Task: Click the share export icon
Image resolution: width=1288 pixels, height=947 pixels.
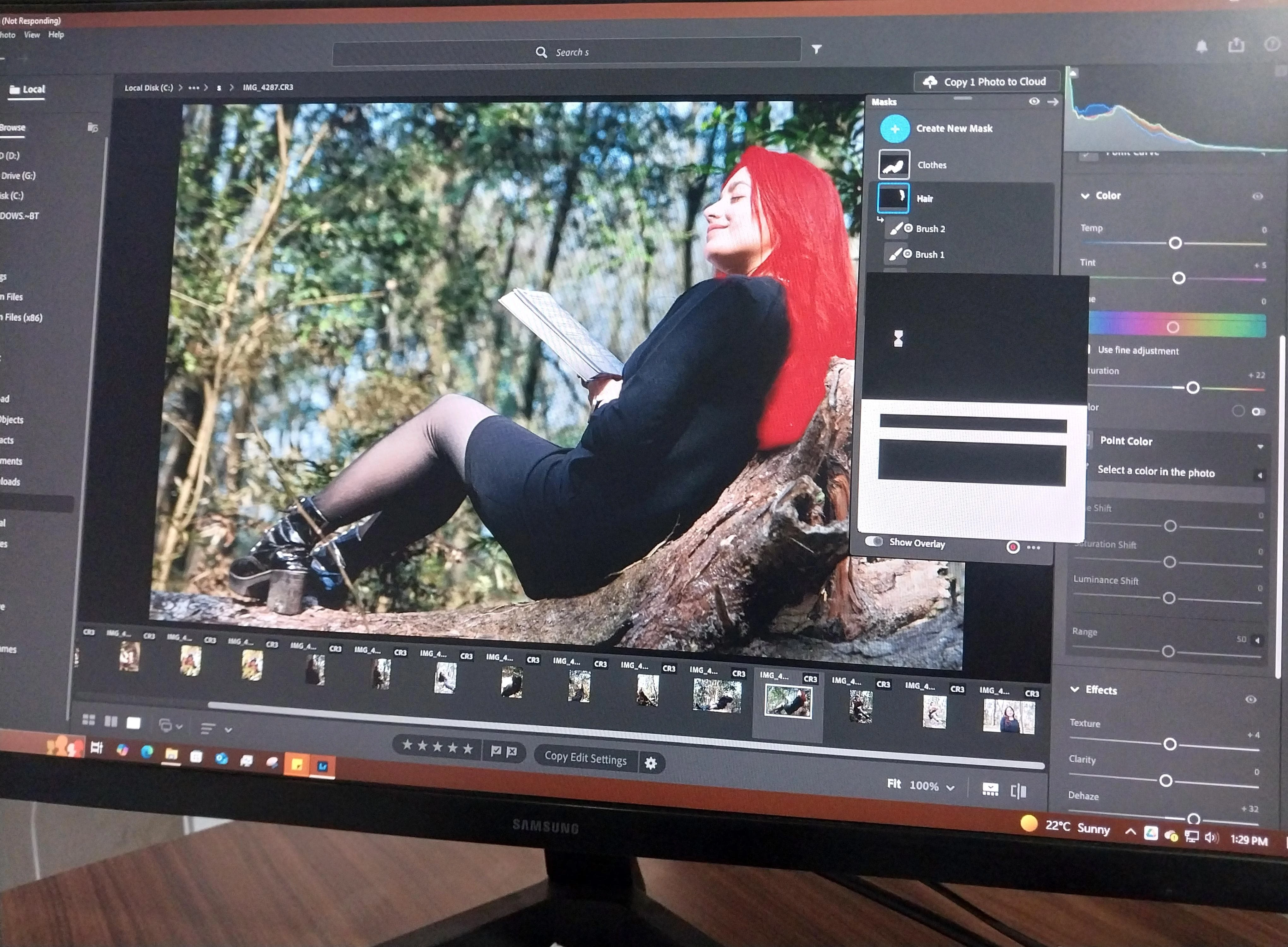Action: (x=1236, y=45)
